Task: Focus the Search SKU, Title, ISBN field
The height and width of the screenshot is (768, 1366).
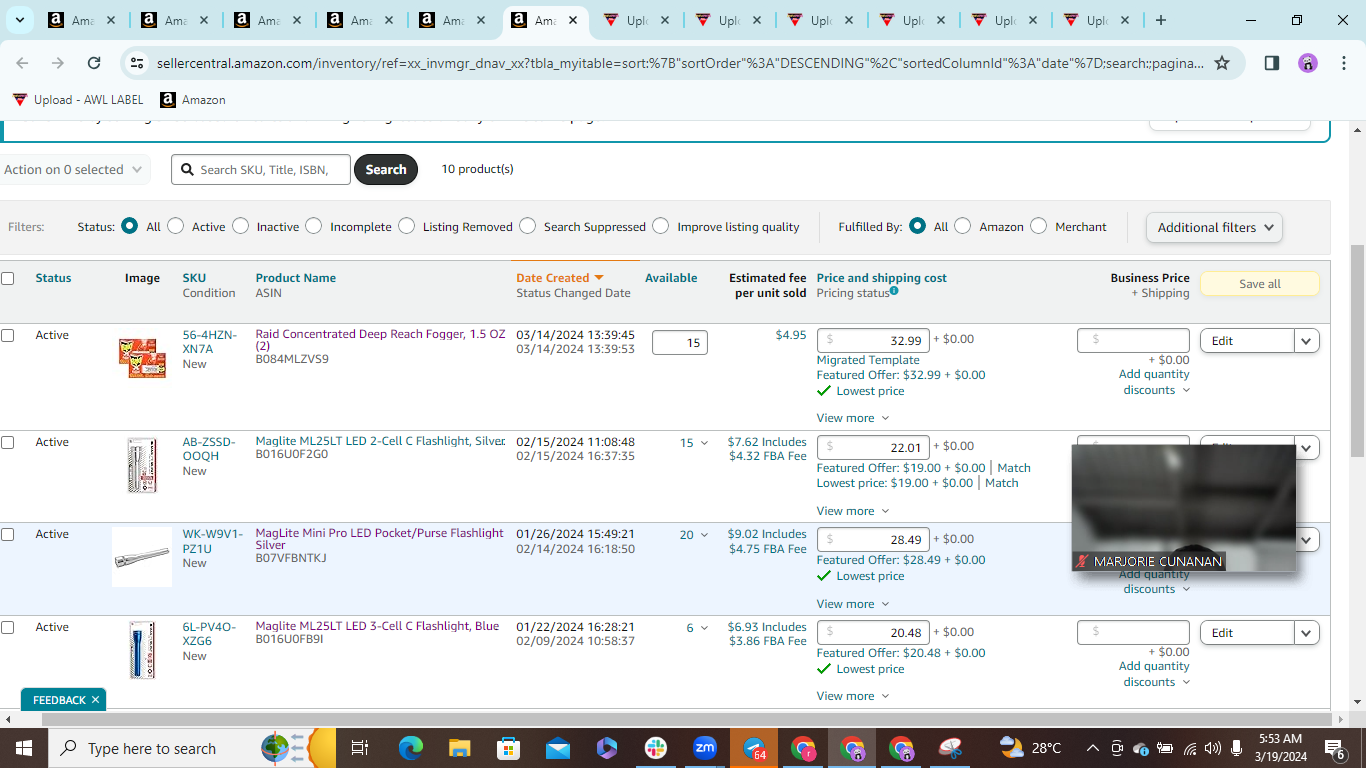Action: pyautogui.click(x=261, y=170)
